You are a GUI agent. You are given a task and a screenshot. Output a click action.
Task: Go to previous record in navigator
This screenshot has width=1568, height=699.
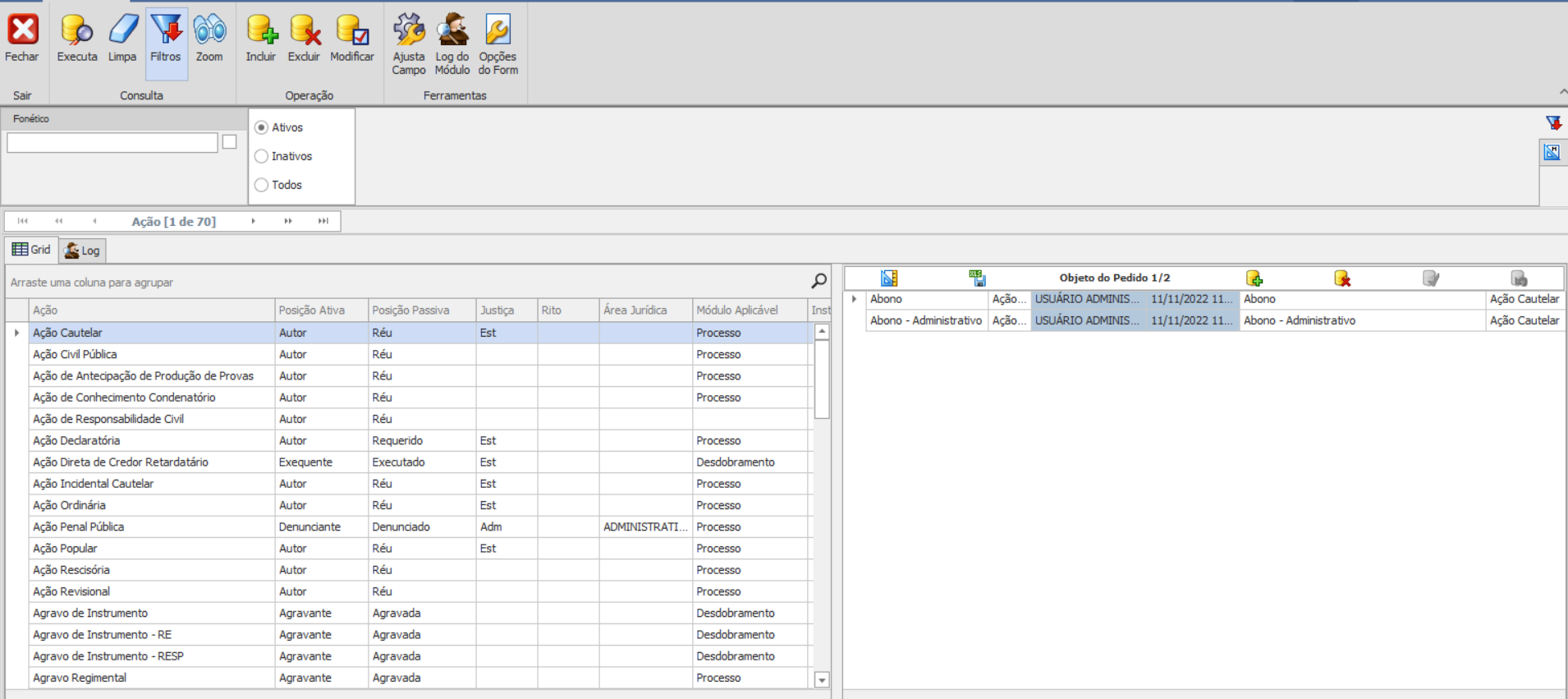coord(94,221)
